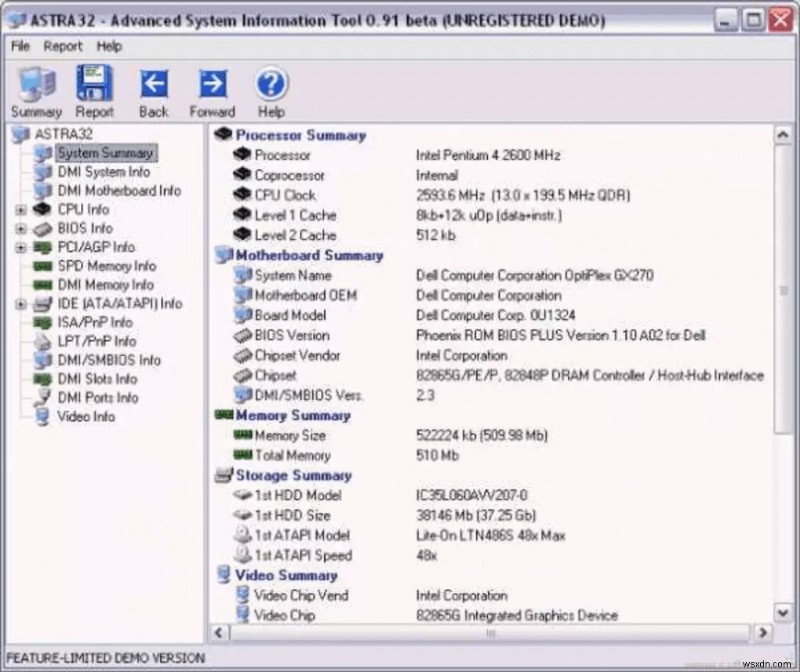This screenshot has width=800, height=672.
Task: Click the PCI/AGP Info card icon
Action: pos(42,247)
